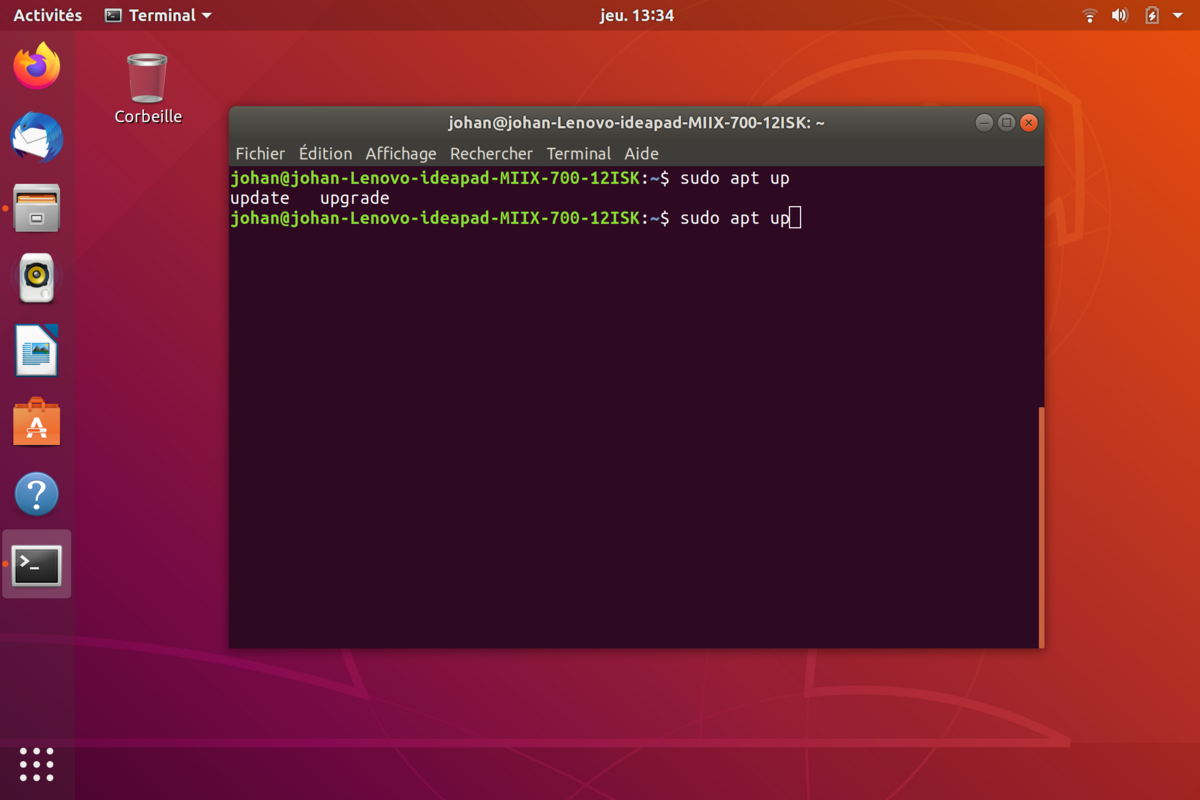The width and height of the screenshot is (1200, 800).
Task: Click the battery status icon
Action: [x=1151, y=15]
